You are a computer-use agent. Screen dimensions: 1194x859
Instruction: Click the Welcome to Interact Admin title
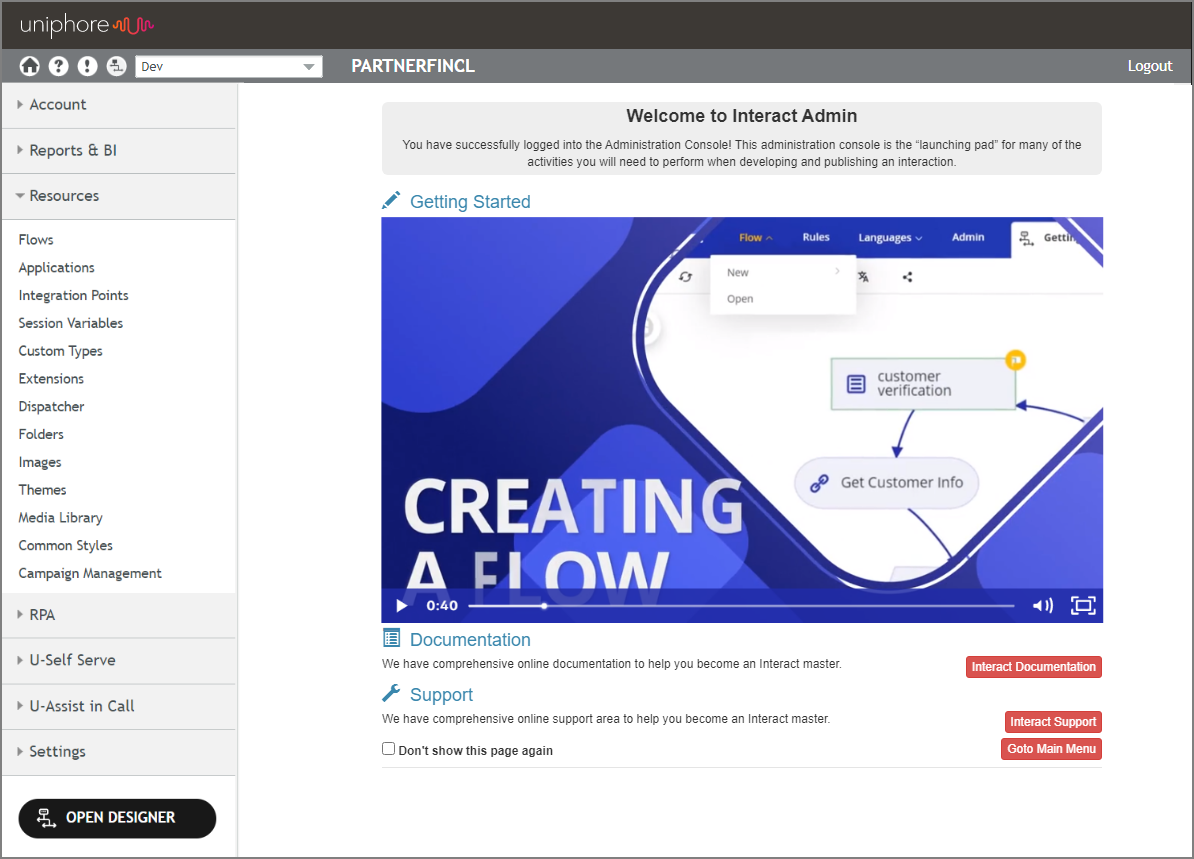[x=742, y=116]
